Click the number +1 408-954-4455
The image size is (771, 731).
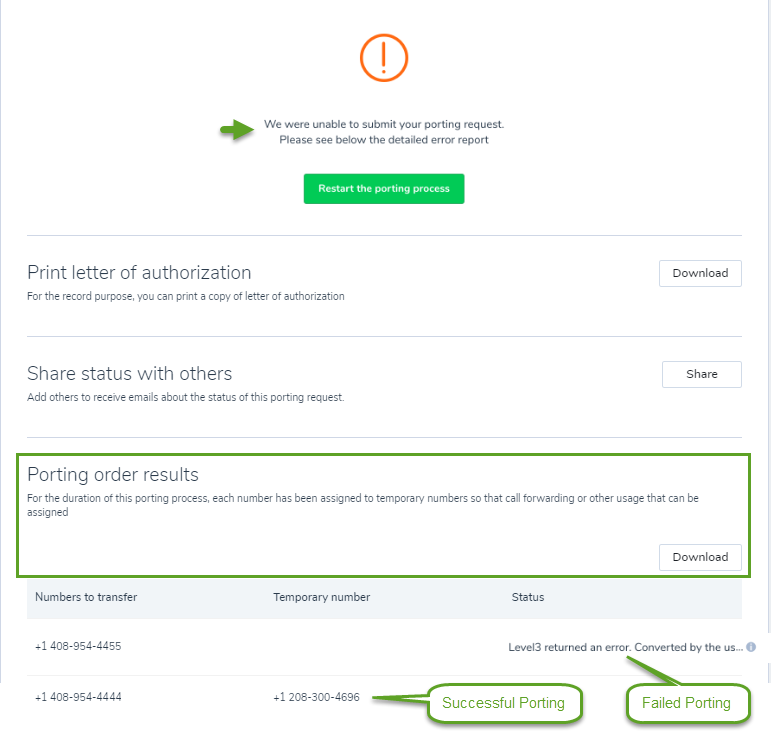pos(78,646)
